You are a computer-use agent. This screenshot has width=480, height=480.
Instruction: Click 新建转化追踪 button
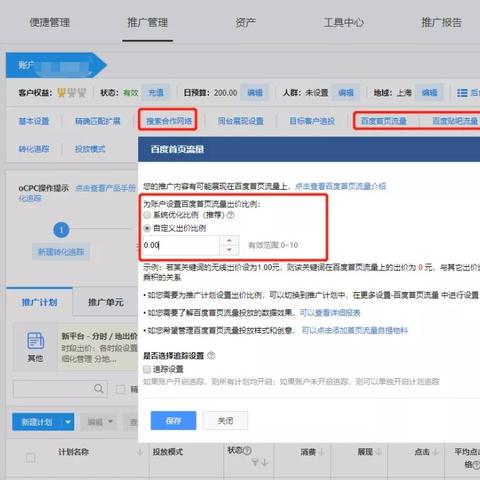tap(61, 252)
